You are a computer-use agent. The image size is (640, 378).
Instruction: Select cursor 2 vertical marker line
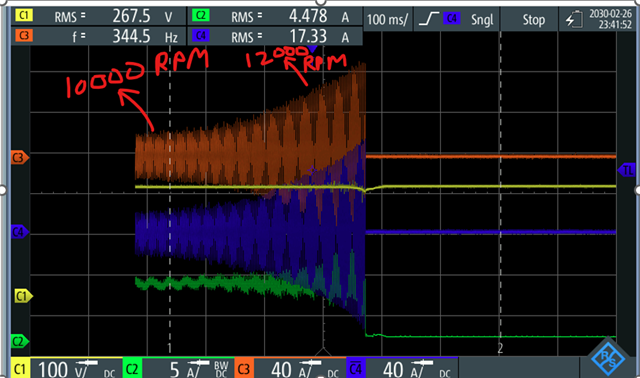(x=500, y=192)
